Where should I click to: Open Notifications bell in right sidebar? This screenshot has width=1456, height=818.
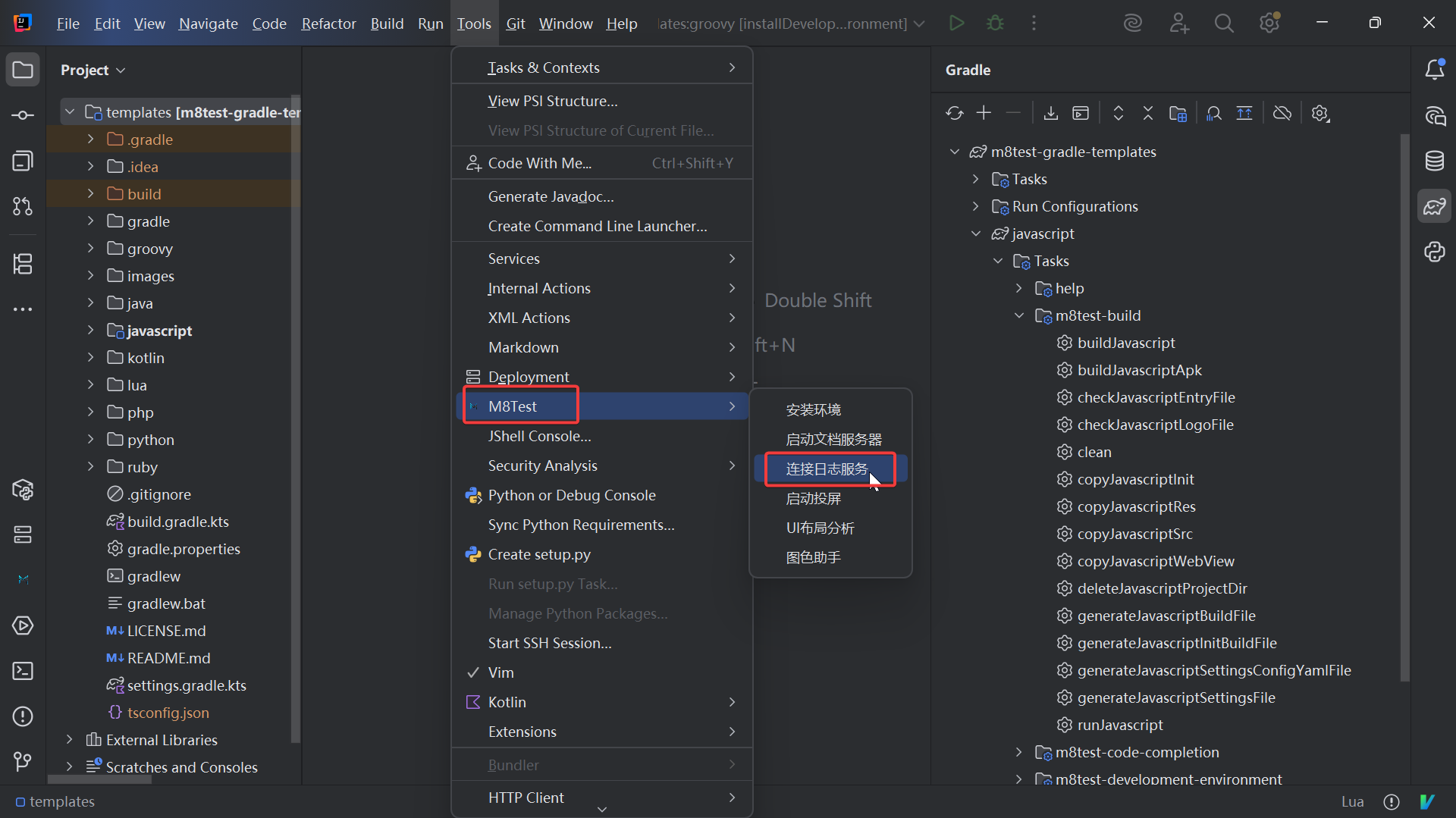[x=1434, y=70]
